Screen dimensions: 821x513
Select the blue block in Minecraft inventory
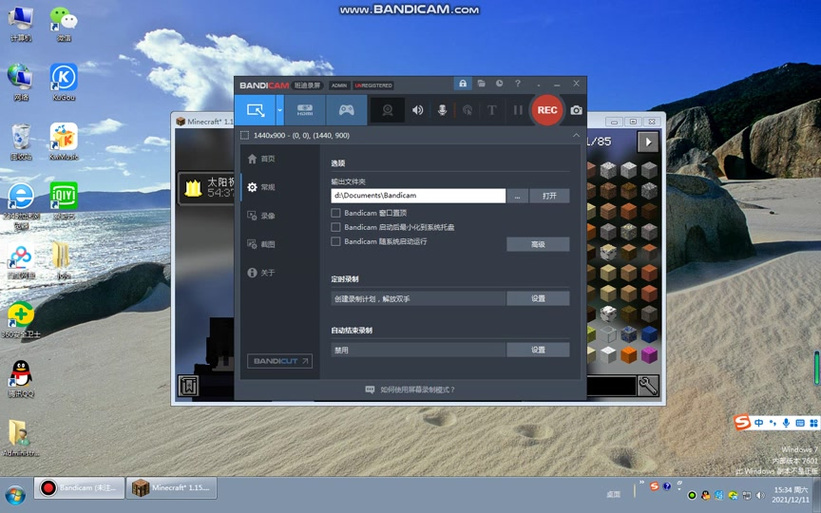[x=649, y=334]
